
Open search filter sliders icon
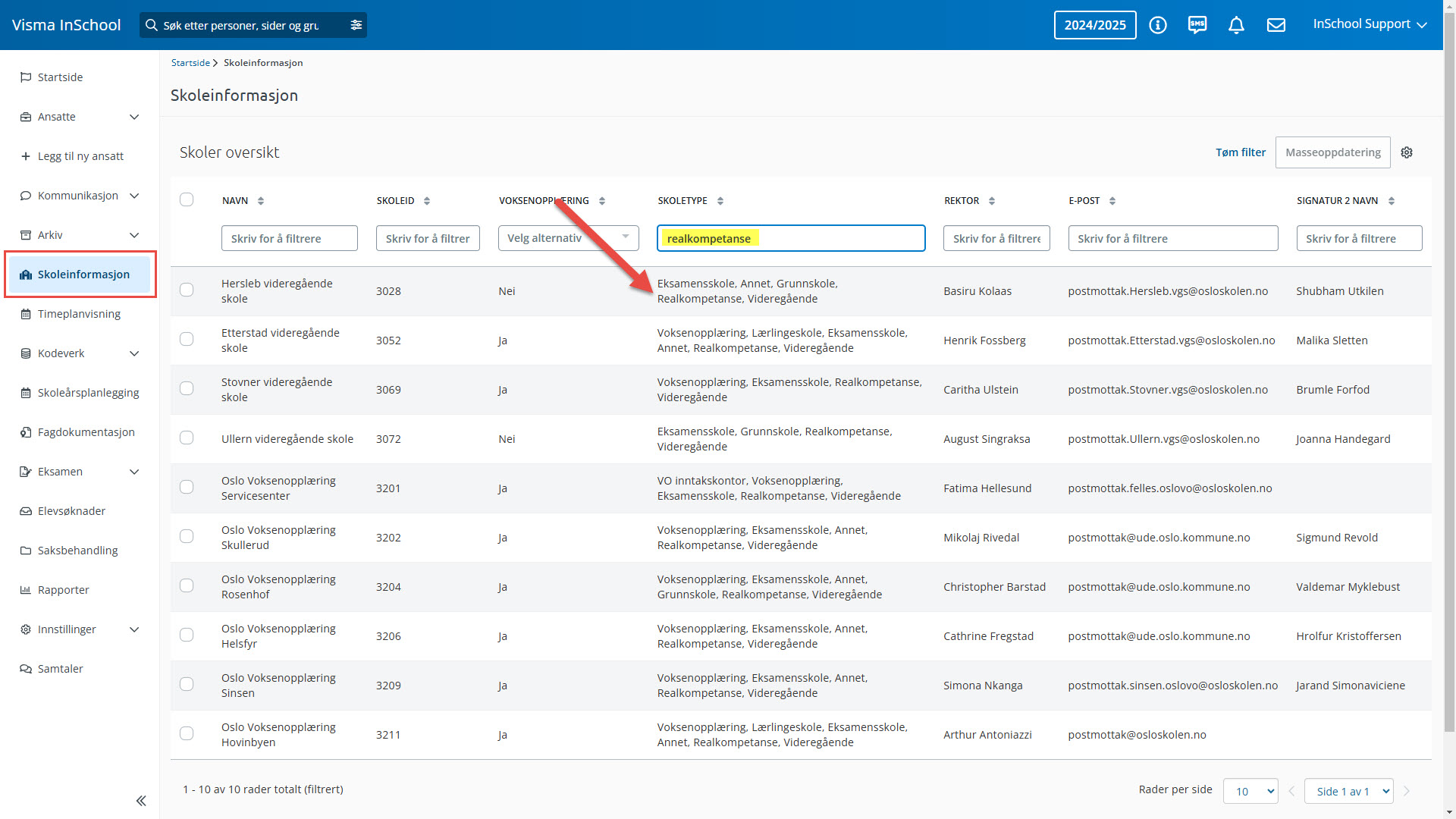pos(356,25)
